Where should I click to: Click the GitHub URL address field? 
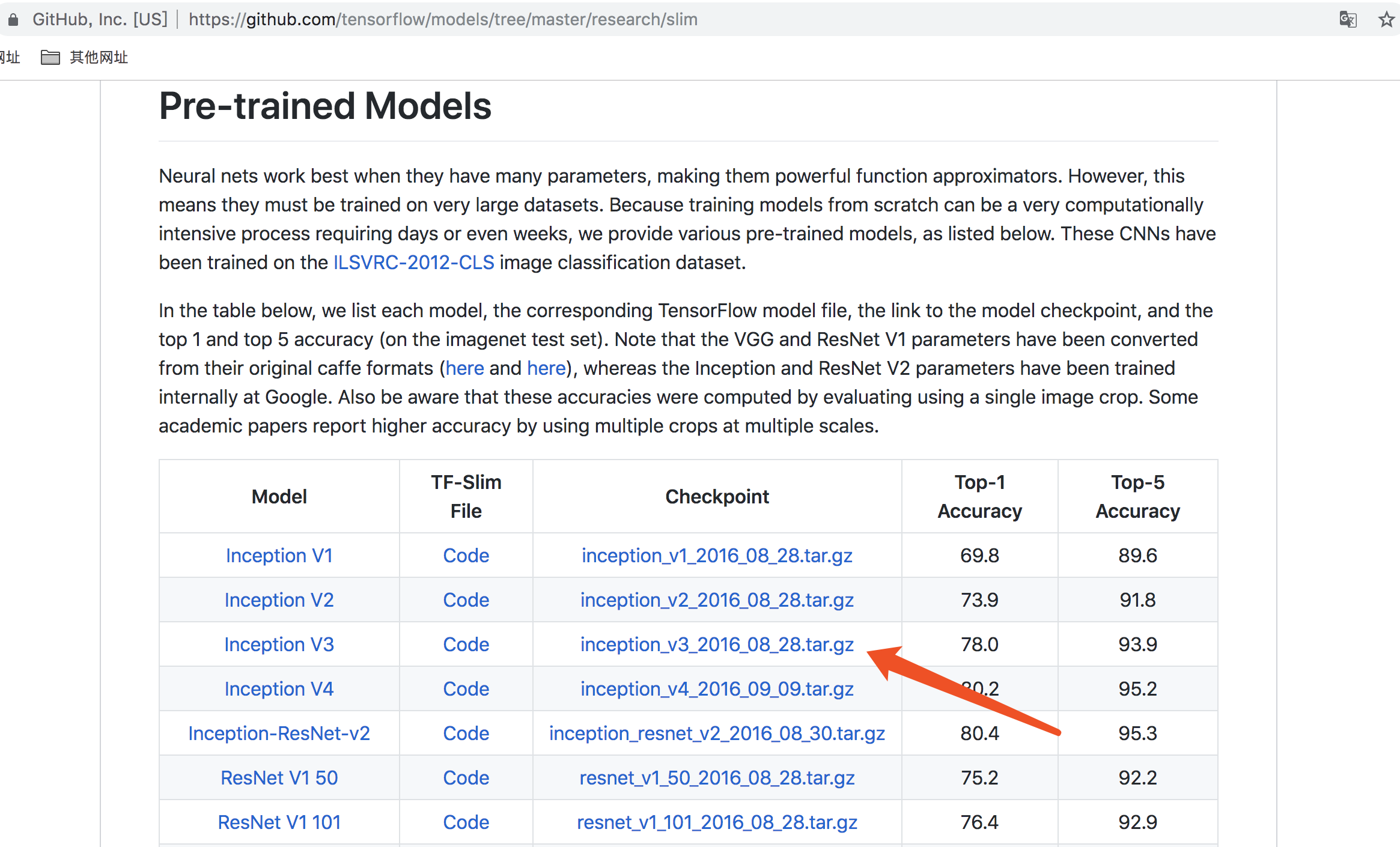443,20
